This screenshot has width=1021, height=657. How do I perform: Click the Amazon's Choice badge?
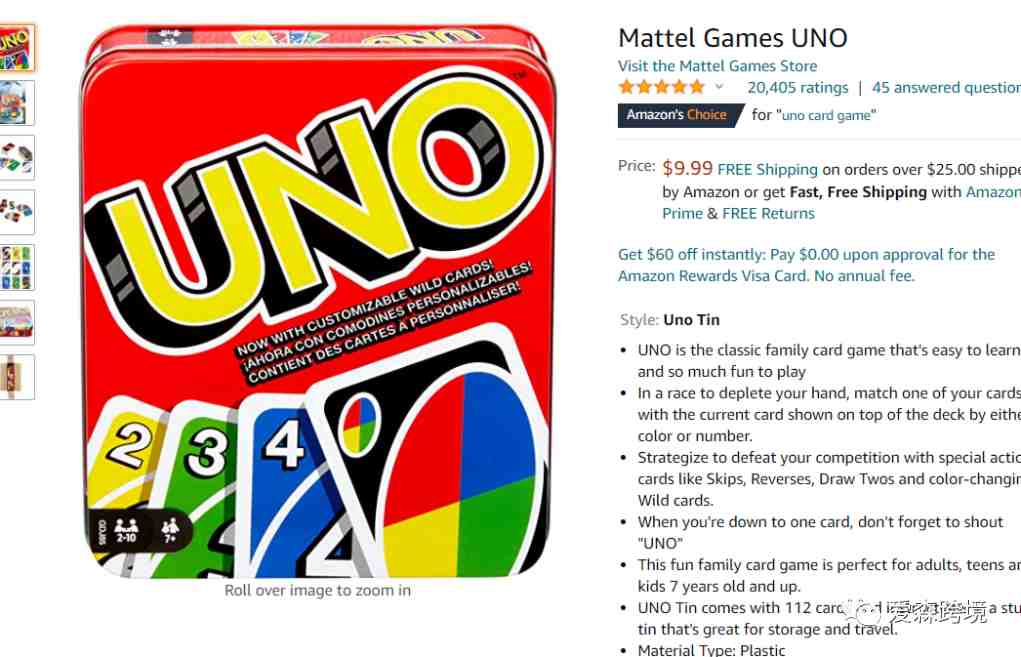(678, 115)
